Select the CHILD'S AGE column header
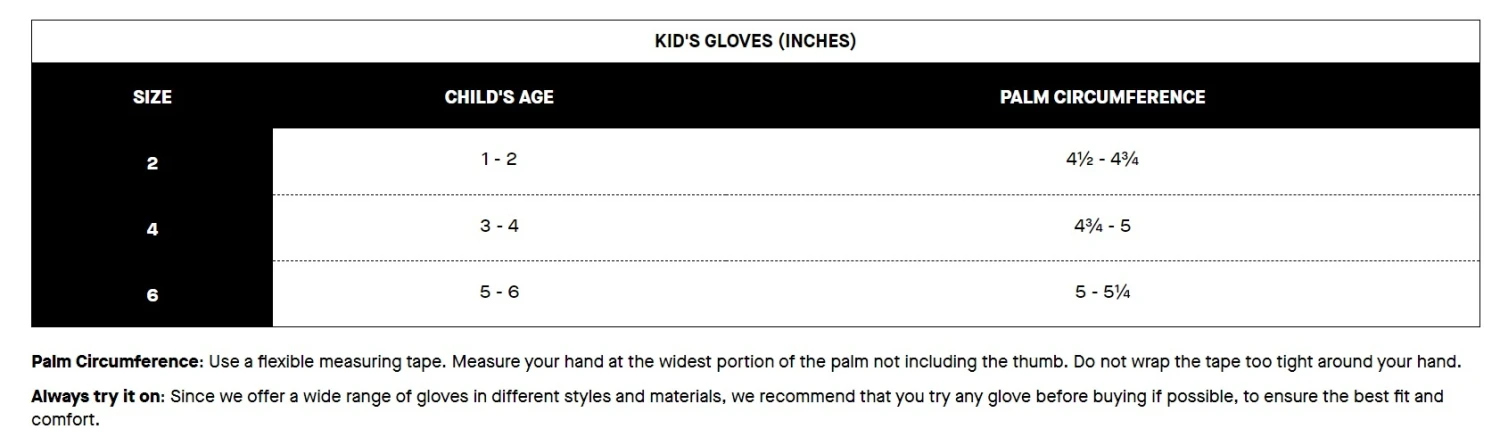Screen dimensions: 1500x437 click(x=499, y=97)
